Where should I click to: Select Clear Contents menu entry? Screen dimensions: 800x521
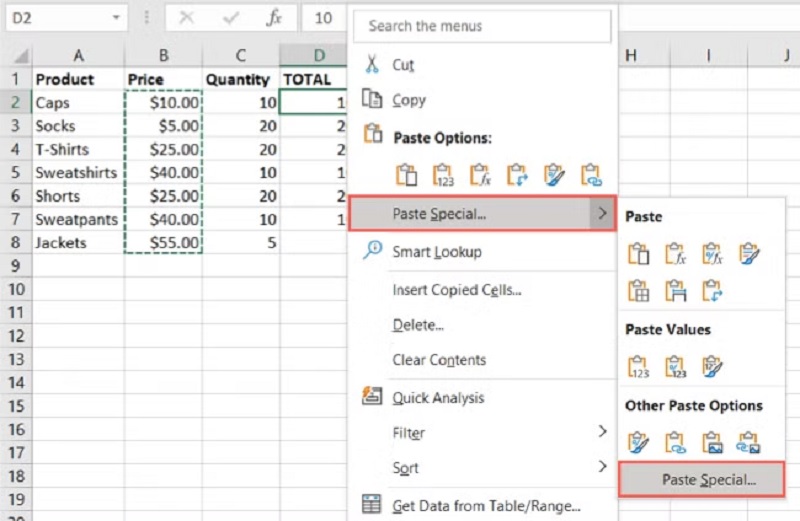[438, 360]
